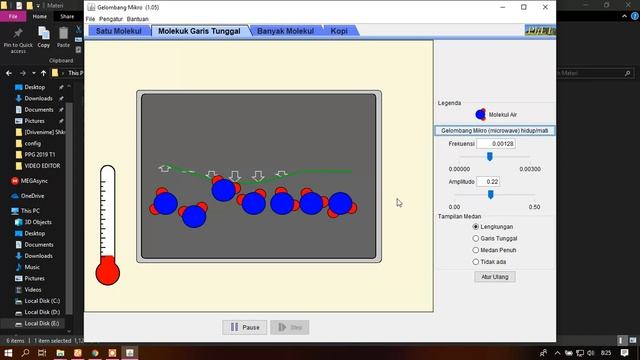The width and height of the screenshot is (640, 360).
Task: Open the Windows Start menu
Action: 8,353
